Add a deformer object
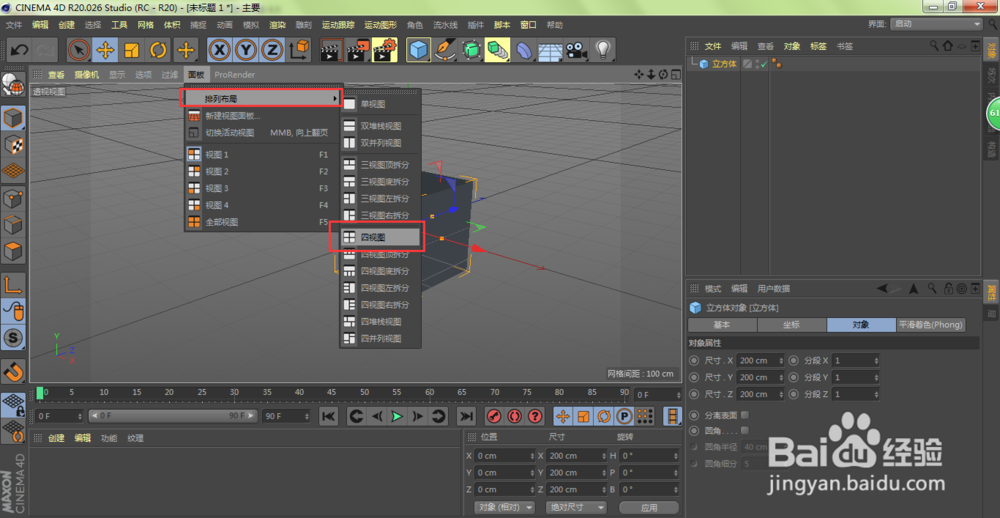The width and height of the screenshot is (1000, 518). (524, 50)
